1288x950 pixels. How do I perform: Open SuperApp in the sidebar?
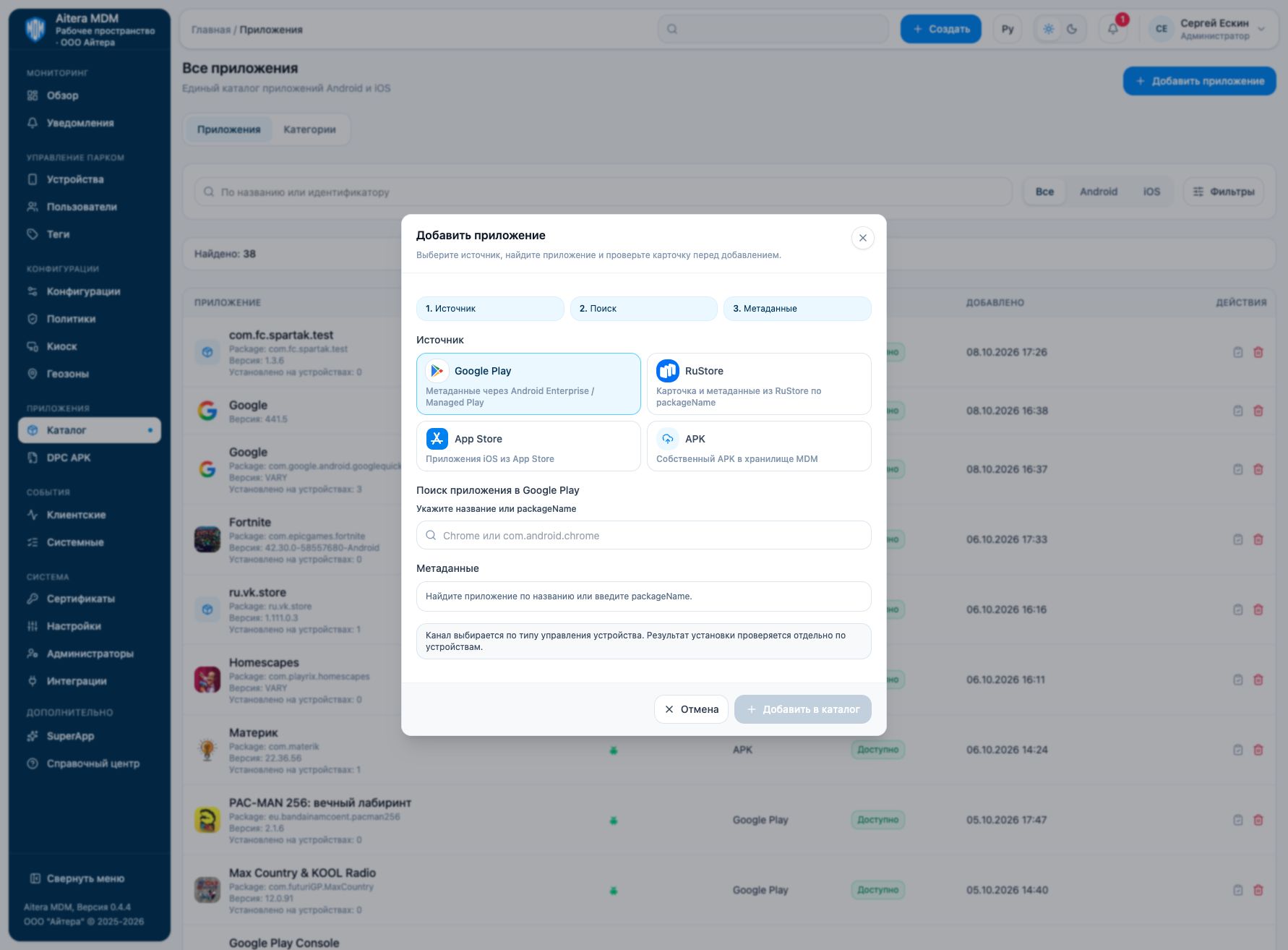click(x=90, y=736)
